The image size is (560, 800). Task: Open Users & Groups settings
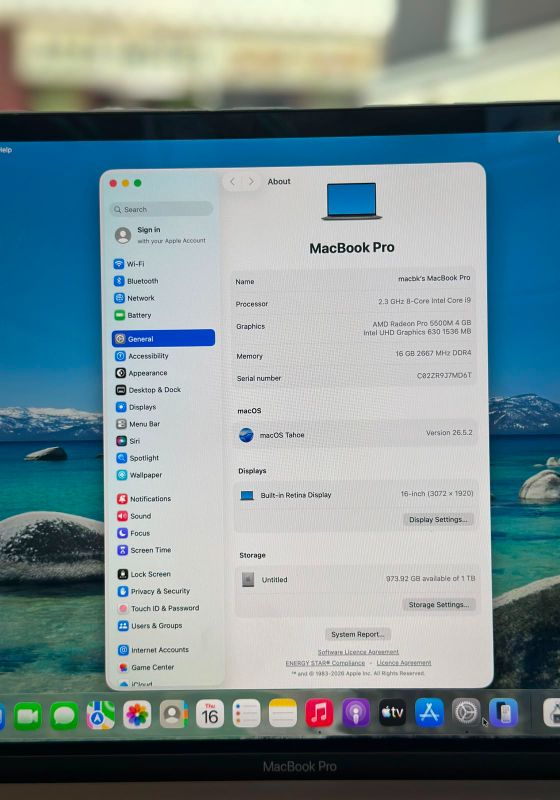coord(150,626)
